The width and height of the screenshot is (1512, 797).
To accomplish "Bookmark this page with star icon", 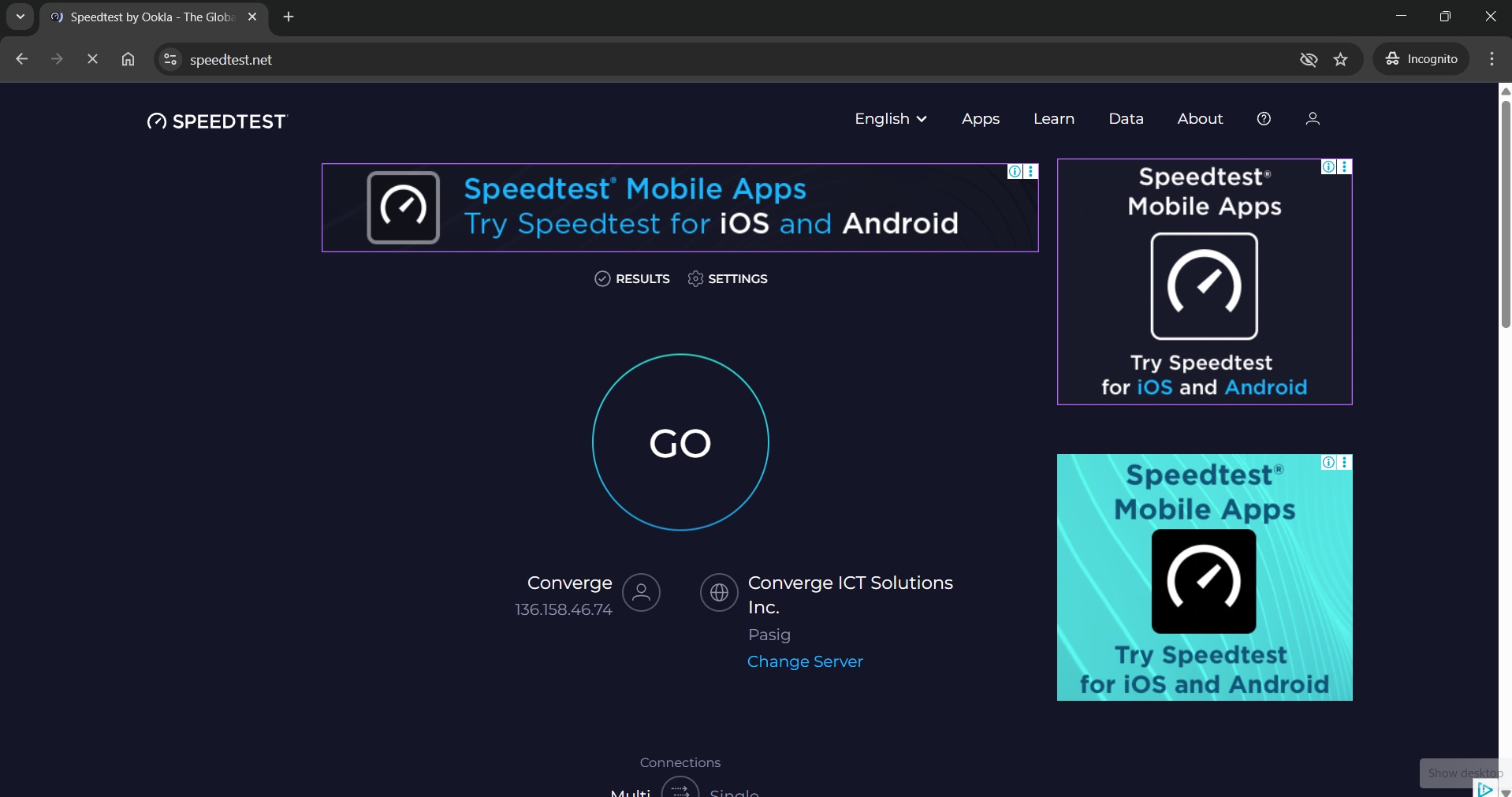I will click(1341, 59).
